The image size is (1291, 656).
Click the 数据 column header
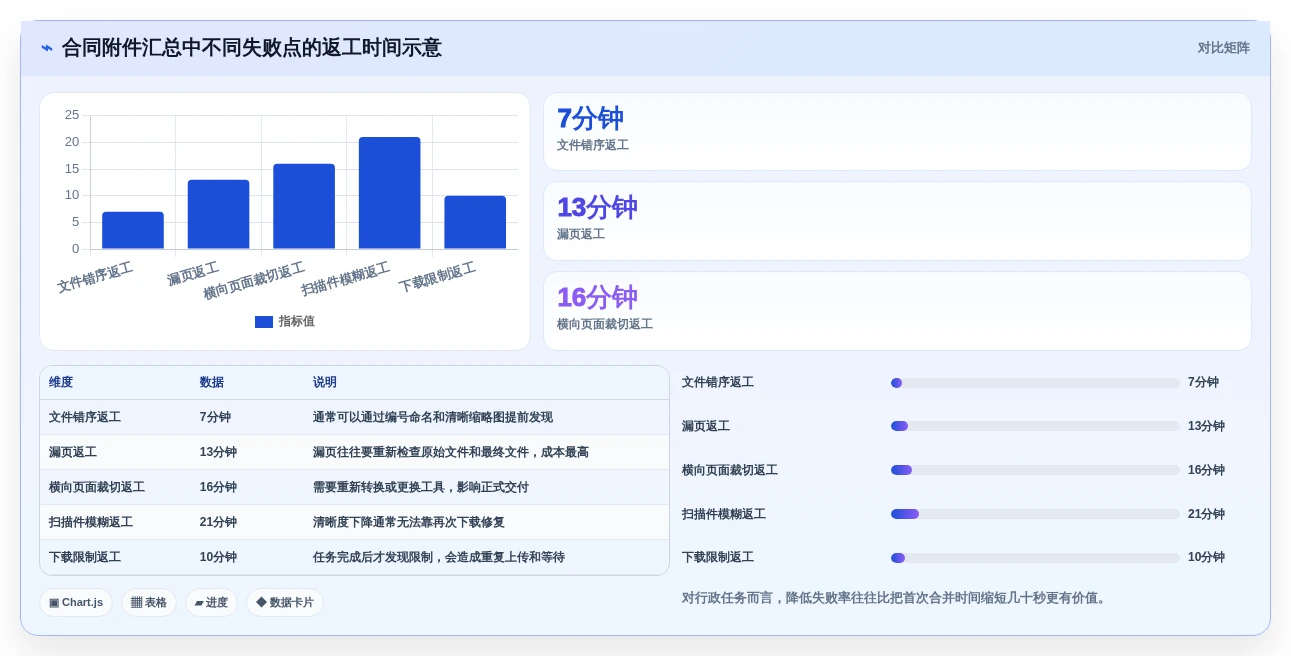(x=212, y=382)
